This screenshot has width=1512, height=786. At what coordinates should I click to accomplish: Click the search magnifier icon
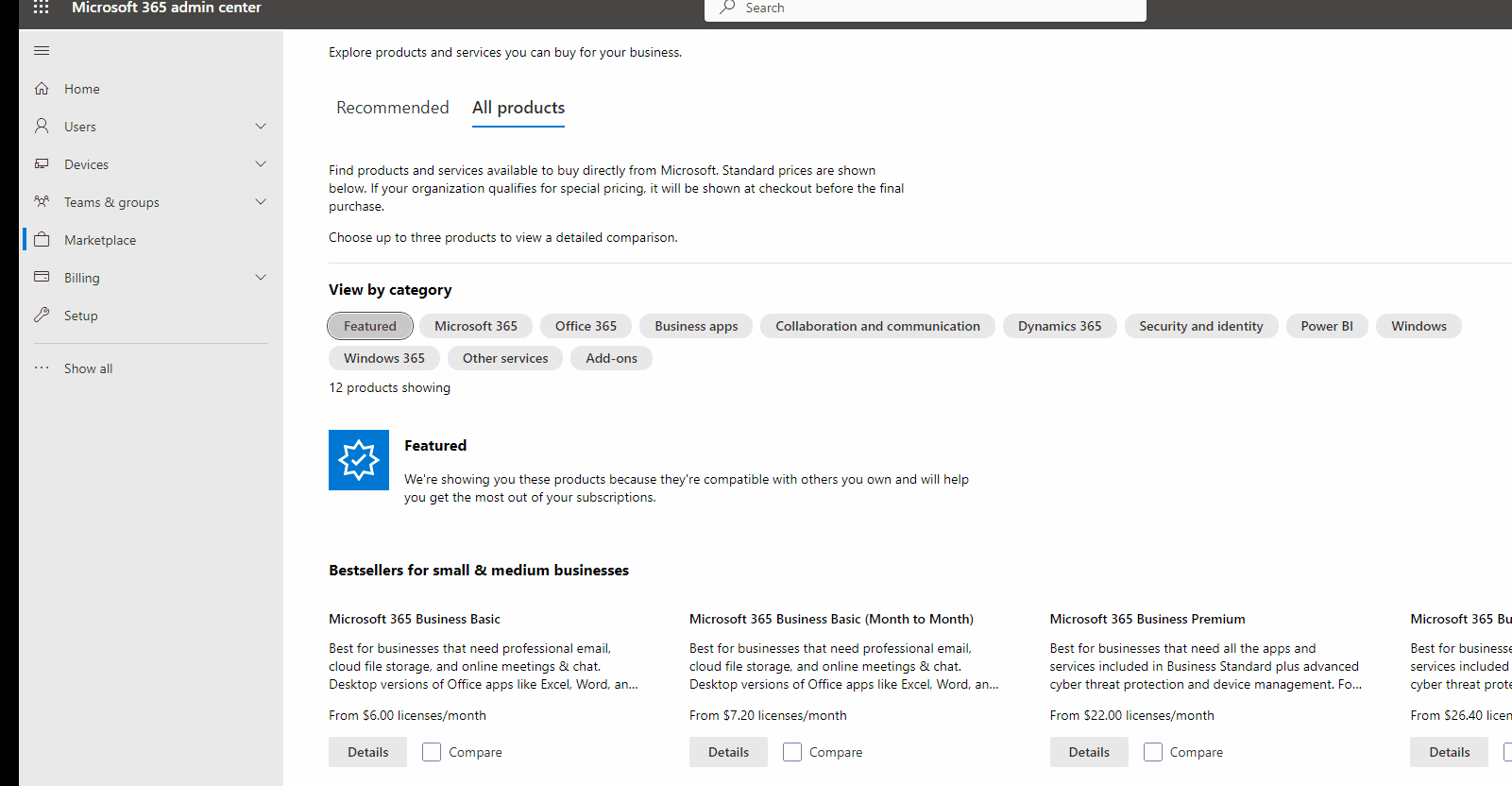click(x=727, y=8)
